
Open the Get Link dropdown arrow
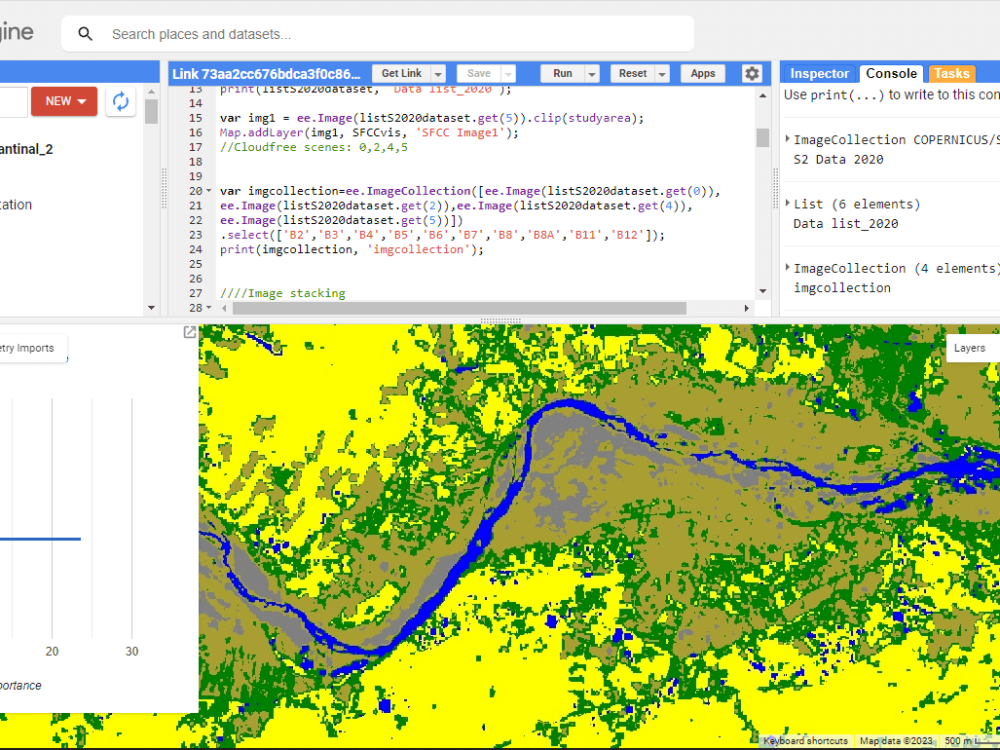pos(438,72)
